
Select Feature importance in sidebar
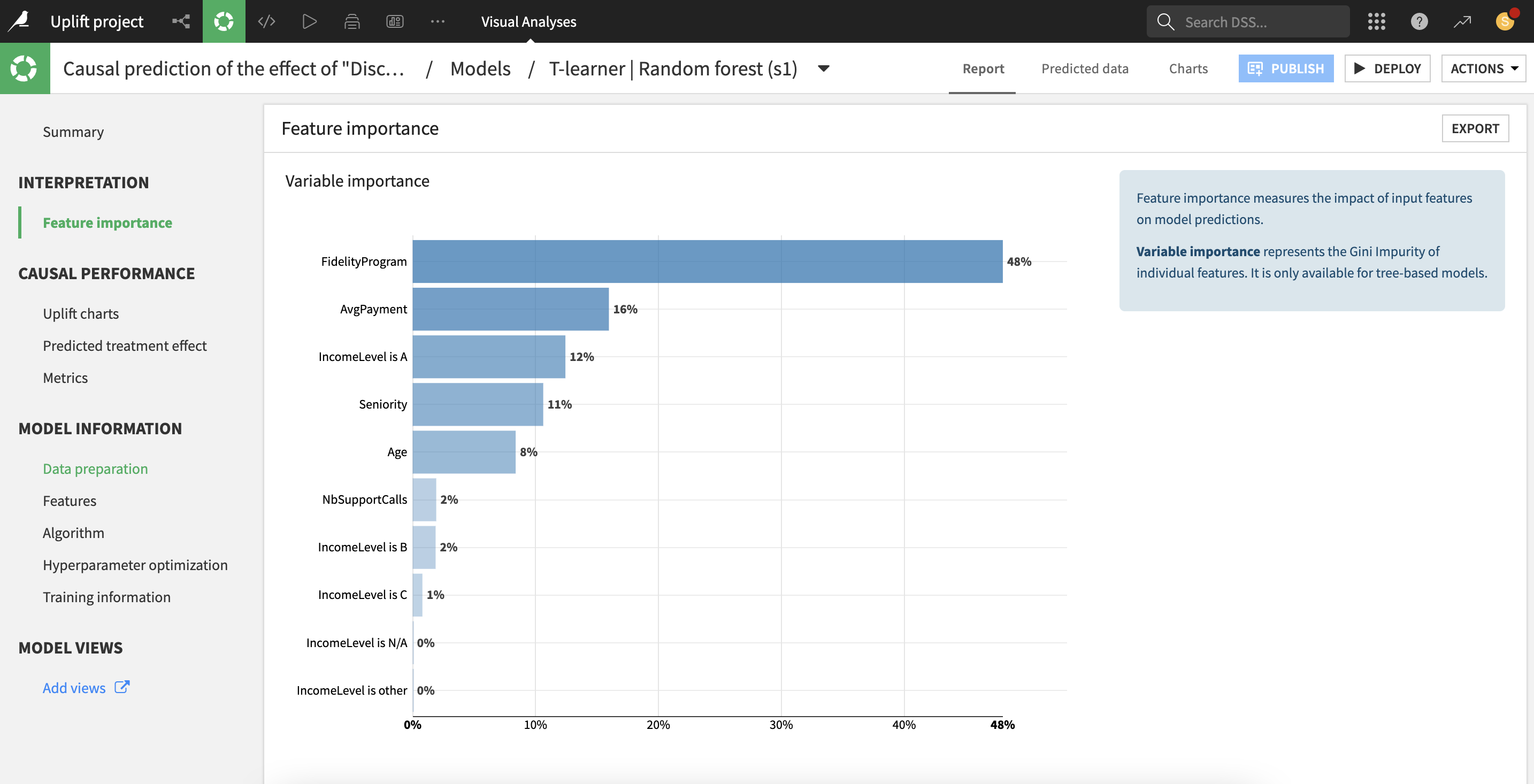tap(107, 222)
